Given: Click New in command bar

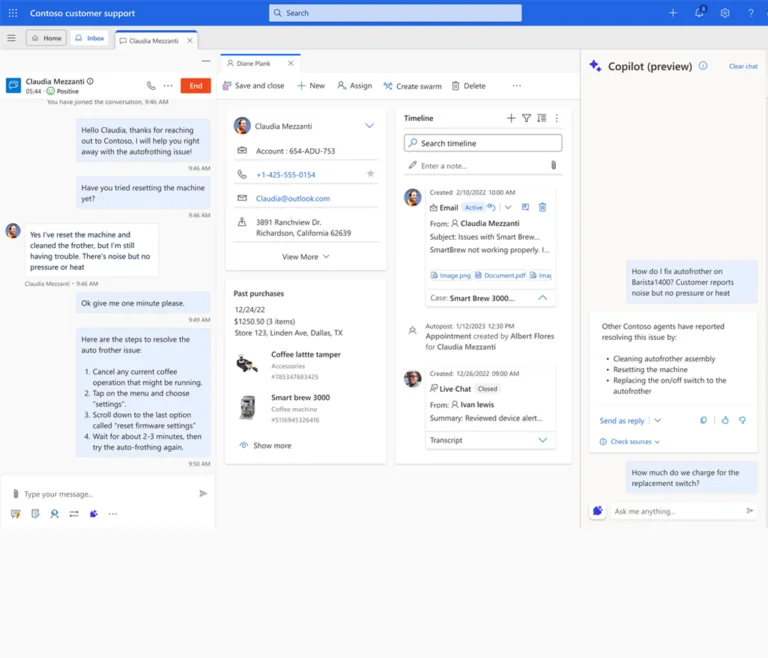Looking at the screenshot, I should pyautogui.click(x=311, y=86).
